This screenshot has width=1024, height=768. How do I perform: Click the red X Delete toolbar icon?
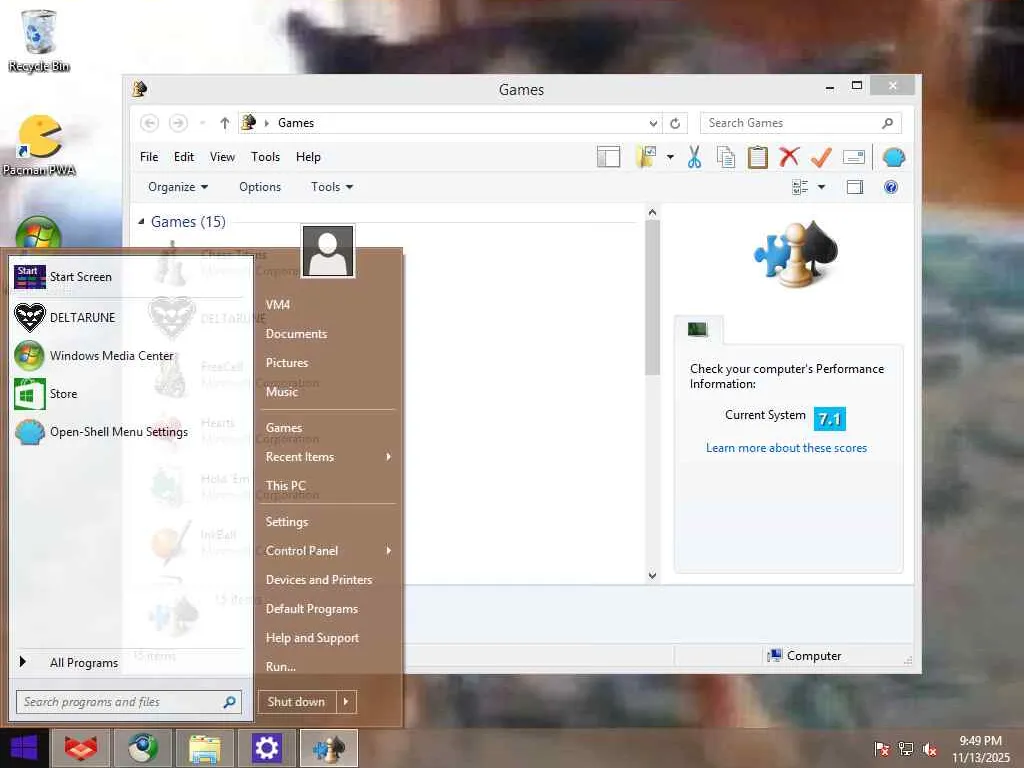coord(789,157)
